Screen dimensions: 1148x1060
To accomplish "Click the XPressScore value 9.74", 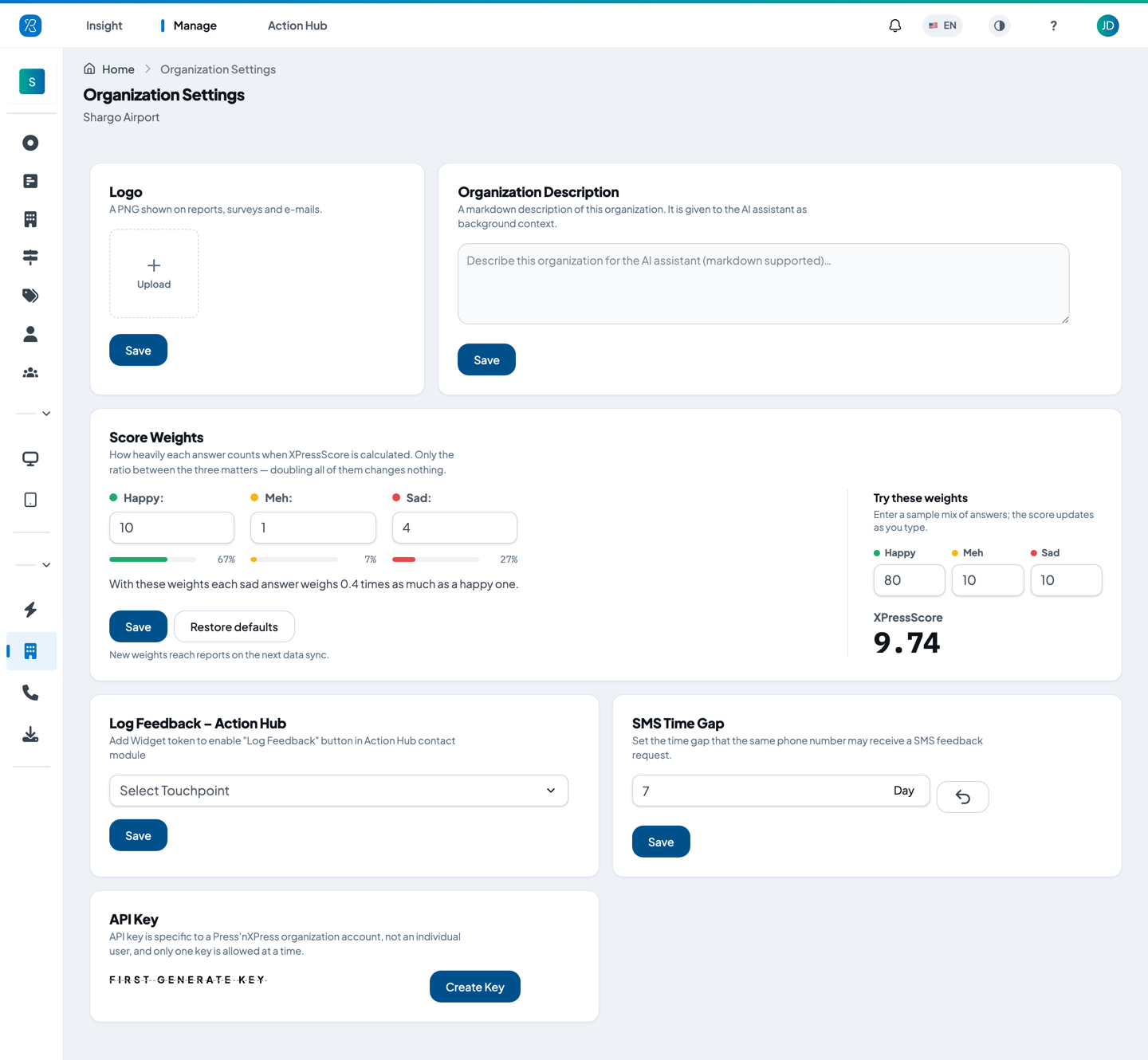I will pos(906,642).
